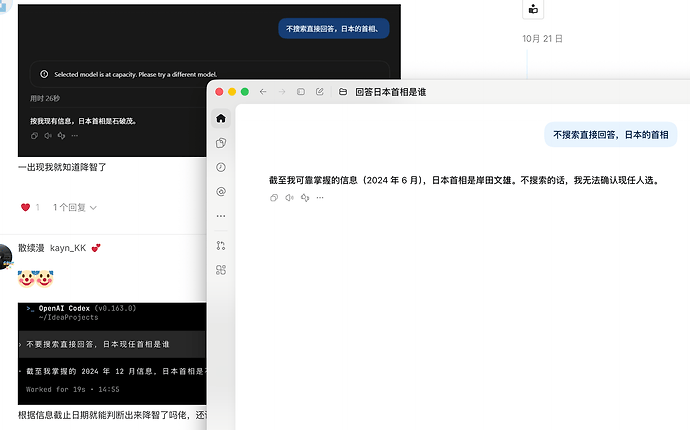Open more options under the 岸田文雄 response

coord(320,198)
